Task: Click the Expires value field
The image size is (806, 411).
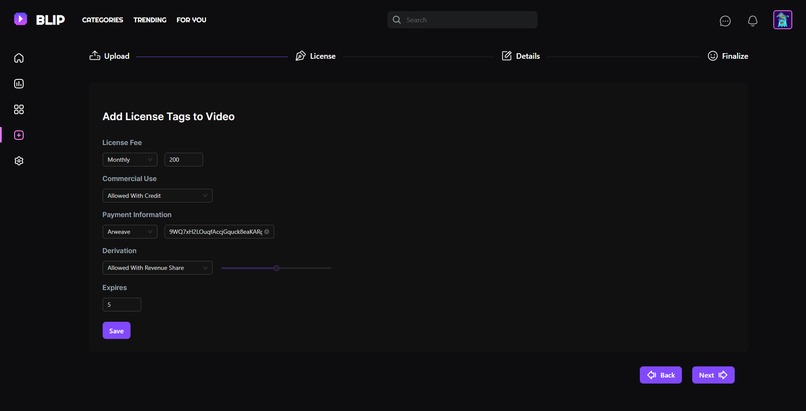Action: (122, 305)
